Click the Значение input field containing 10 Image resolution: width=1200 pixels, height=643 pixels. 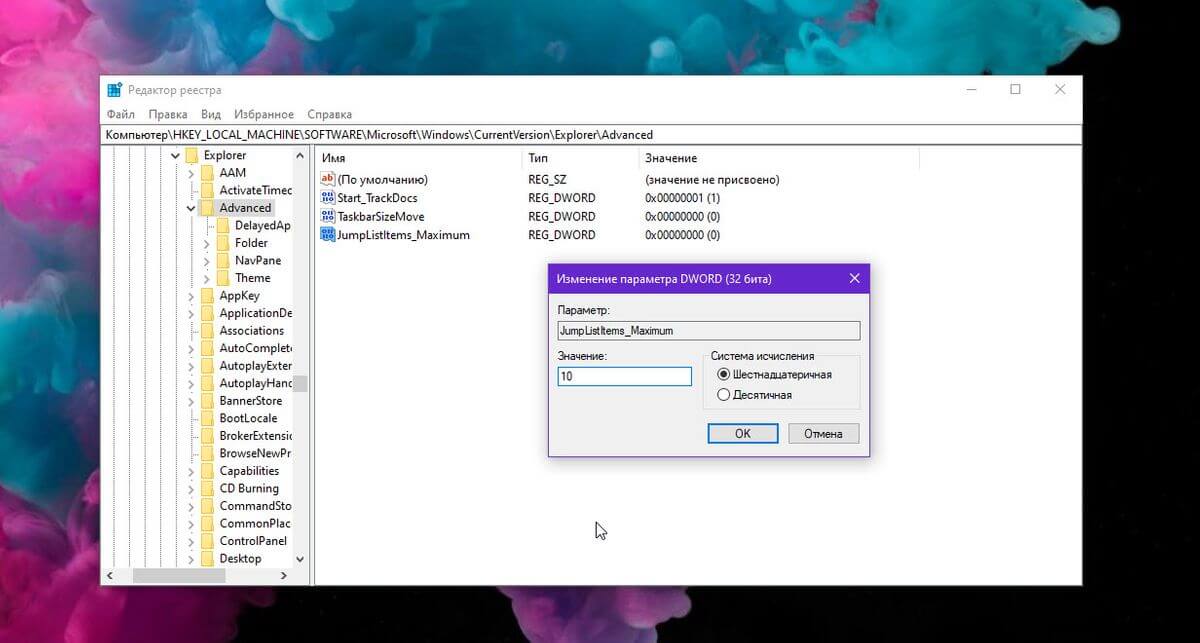pos(625,376)
